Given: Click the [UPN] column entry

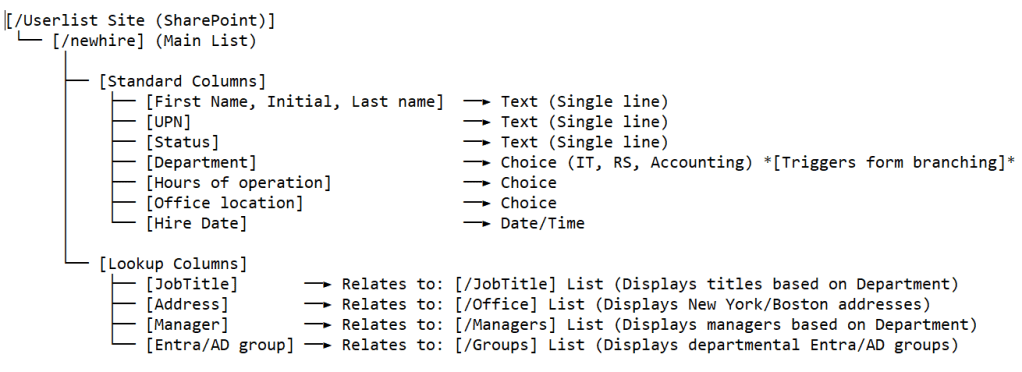Looking at the screenshot, I should point(168,122).
